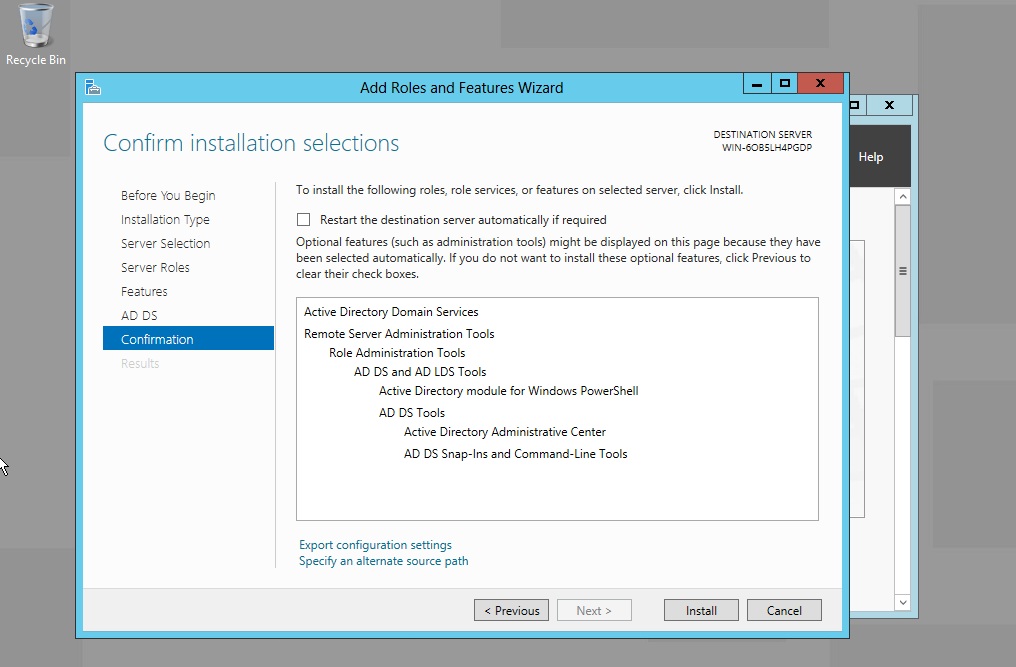Select AD DS Snap-Ins and Command-Line Tools

coord(516,454)
